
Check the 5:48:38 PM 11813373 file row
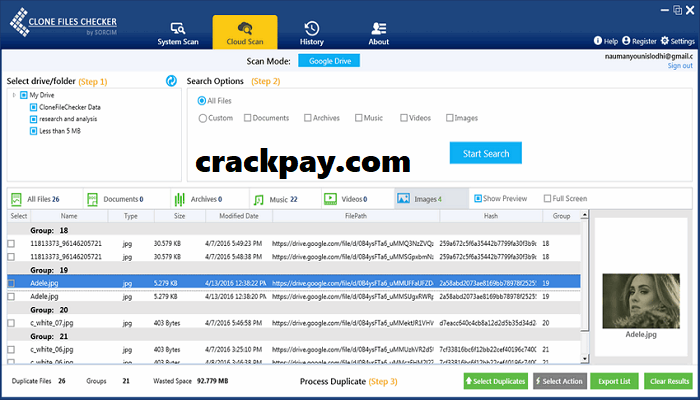[x=11, y=257]
